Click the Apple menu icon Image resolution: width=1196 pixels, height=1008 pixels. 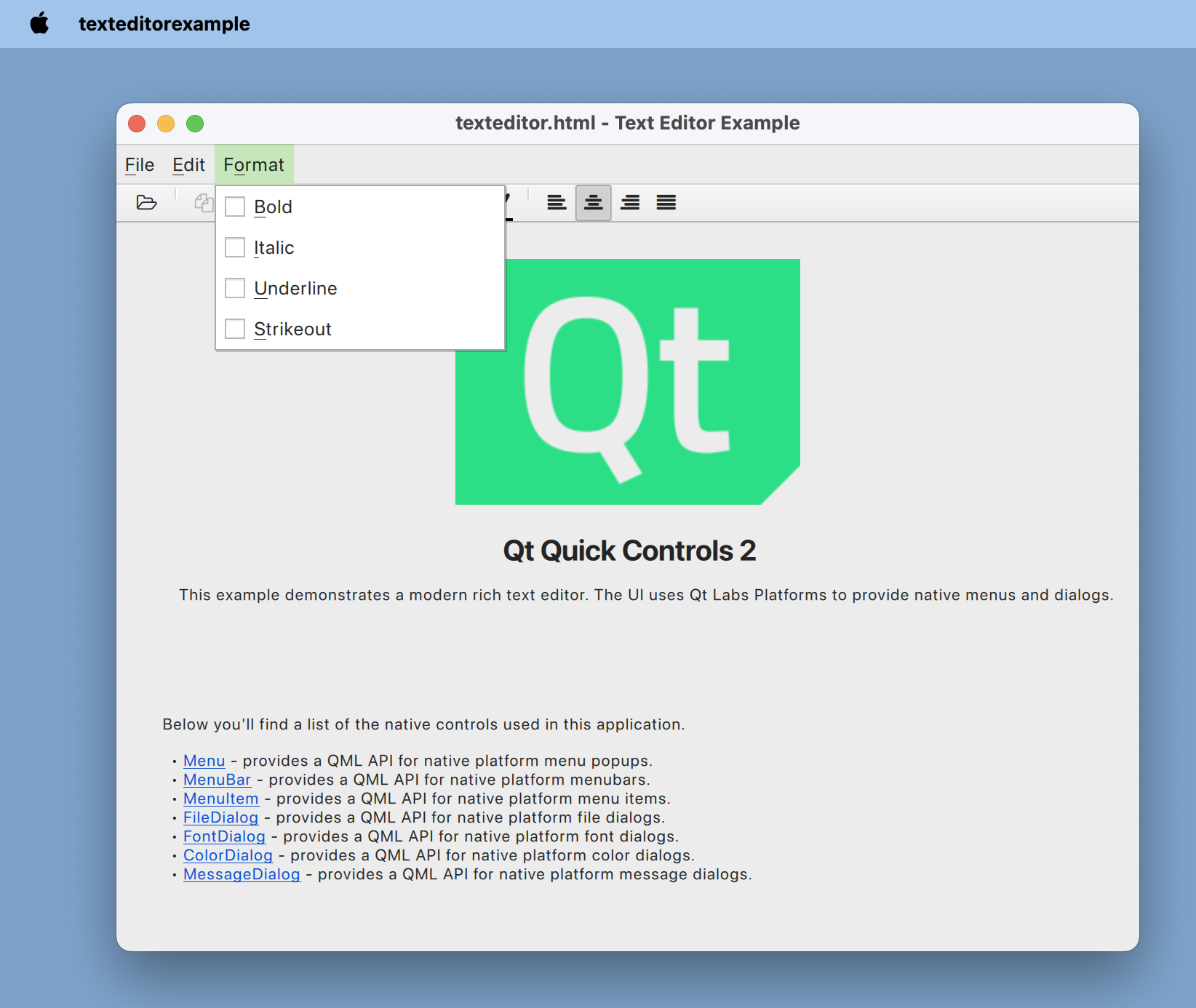(x=40, y=23)
